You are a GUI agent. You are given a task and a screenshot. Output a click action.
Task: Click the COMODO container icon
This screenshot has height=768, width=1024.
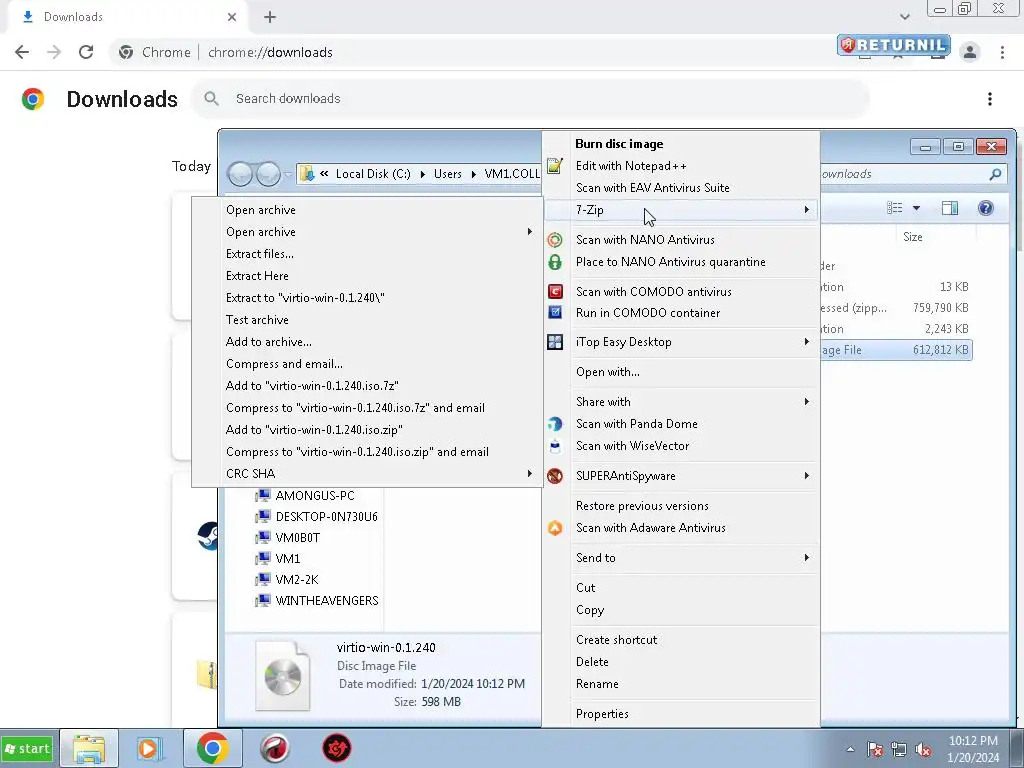(x=554, y=312)
